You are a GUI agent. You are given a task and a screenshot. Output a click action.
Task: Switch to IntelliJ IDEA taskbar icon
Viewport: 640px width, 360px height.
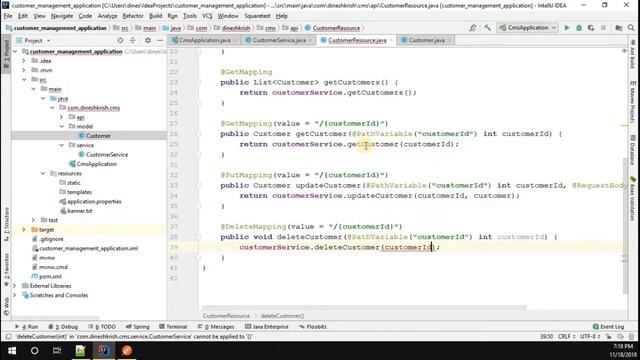[x=103, y=351]
